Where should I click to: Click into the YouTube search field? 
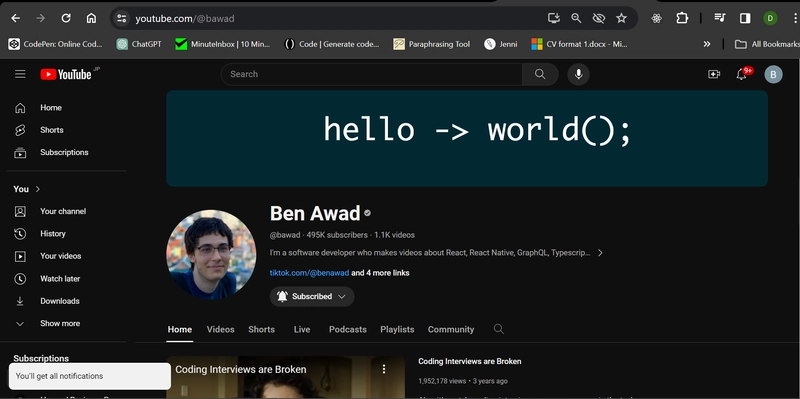(371, 74)
